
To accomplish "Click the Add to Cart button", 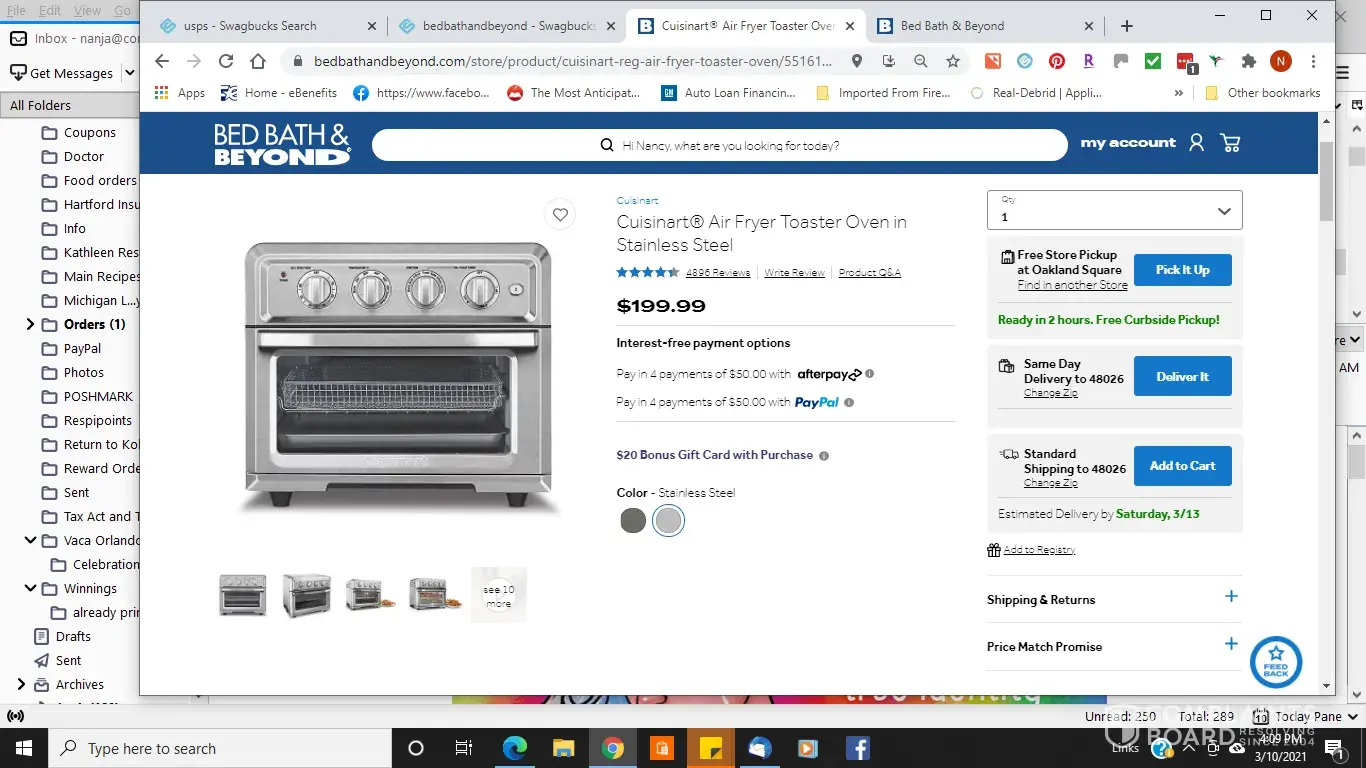I will point(1182,466).
